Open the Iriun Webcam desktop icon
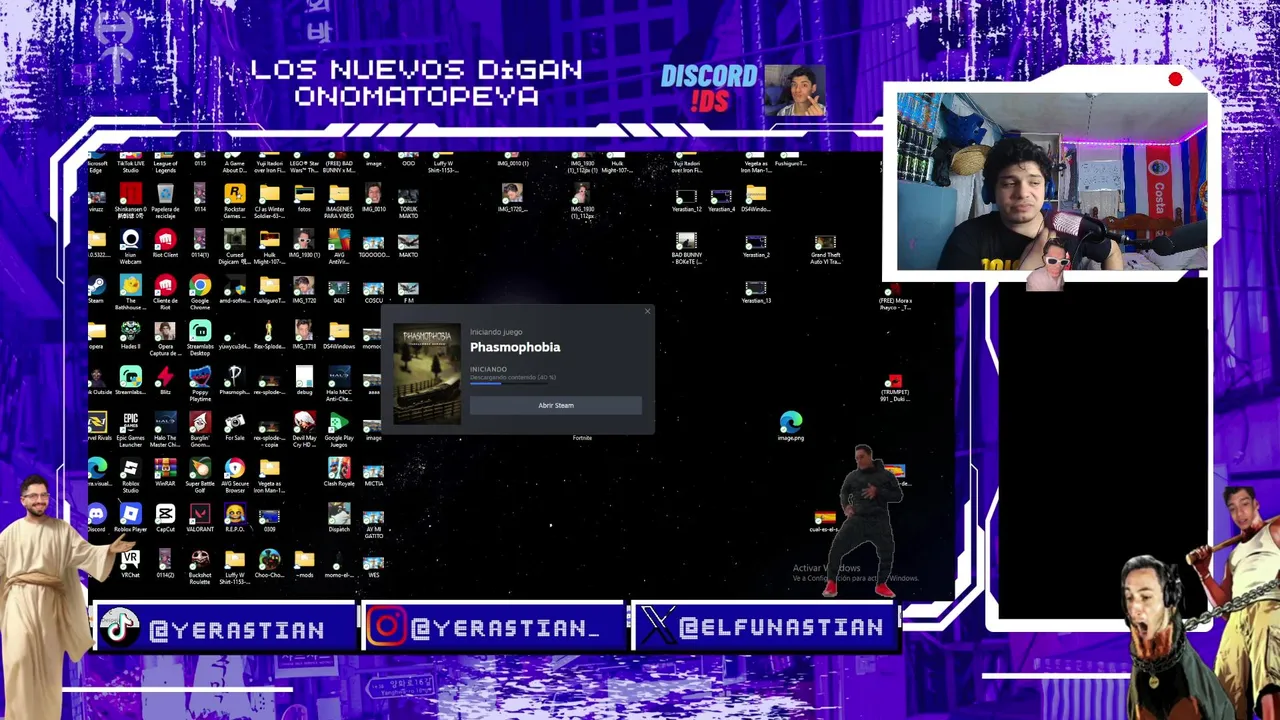Image resolution: width=1280 pixels, height=720 pixels. click(130, 240)
